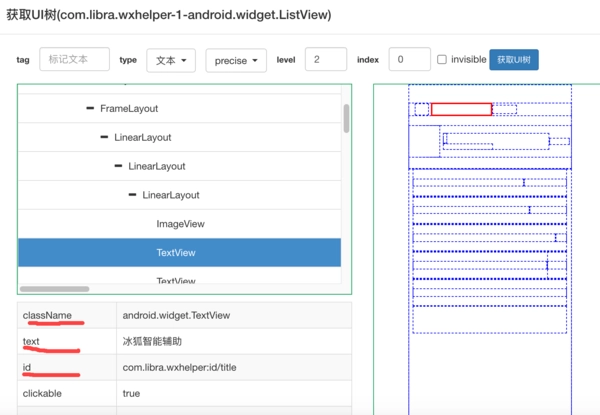
Task: Select the ImageView tree node
Action: [x=180, y=224]
